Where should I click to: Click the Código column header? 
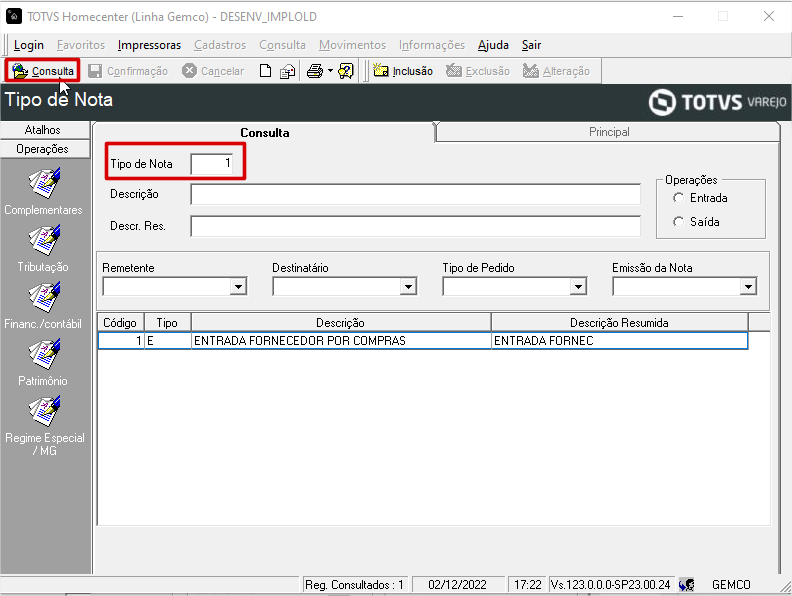click(x=120, y=323)
